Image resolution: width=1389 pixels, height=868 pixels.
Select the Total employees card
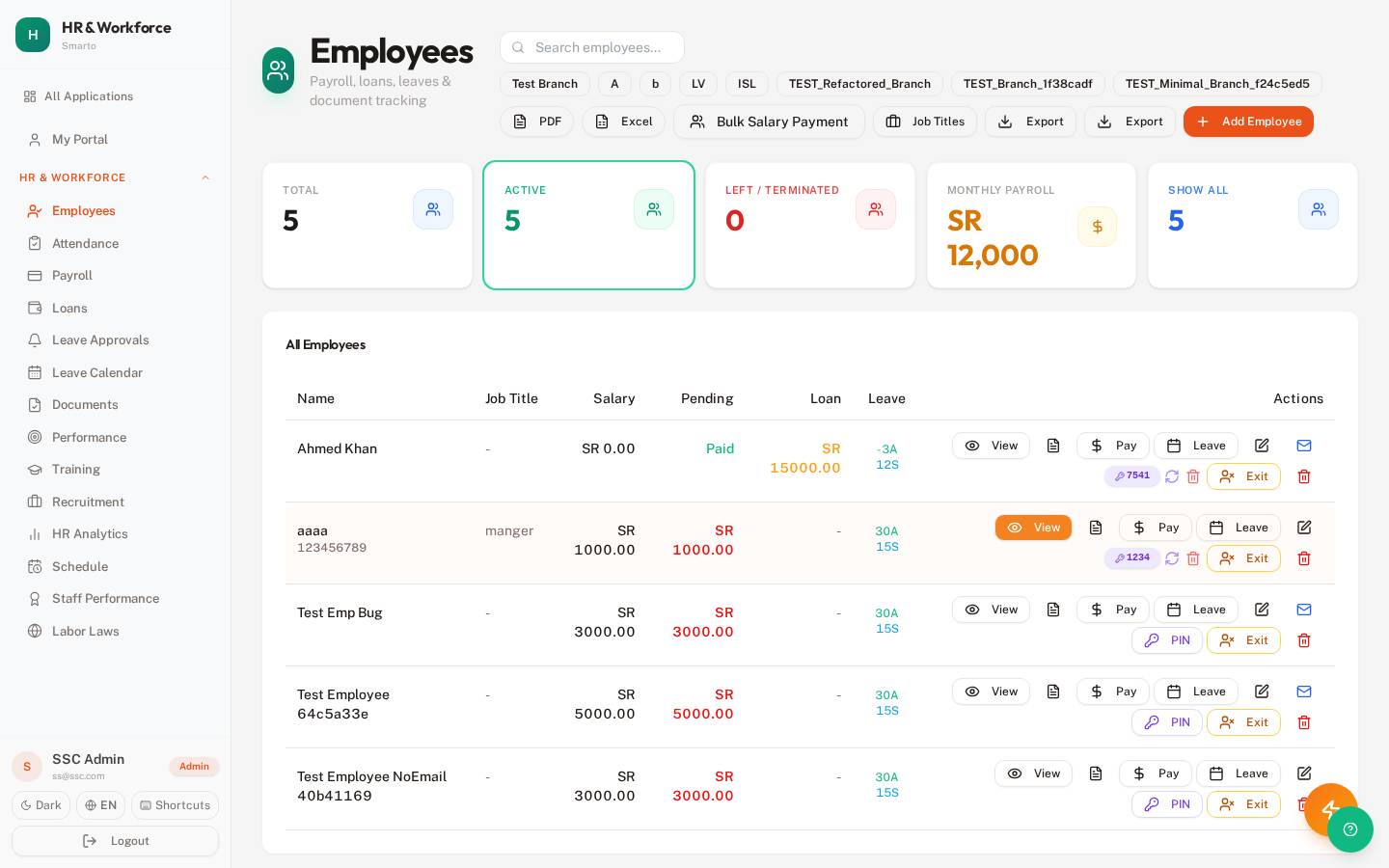[x=368, y=225]
